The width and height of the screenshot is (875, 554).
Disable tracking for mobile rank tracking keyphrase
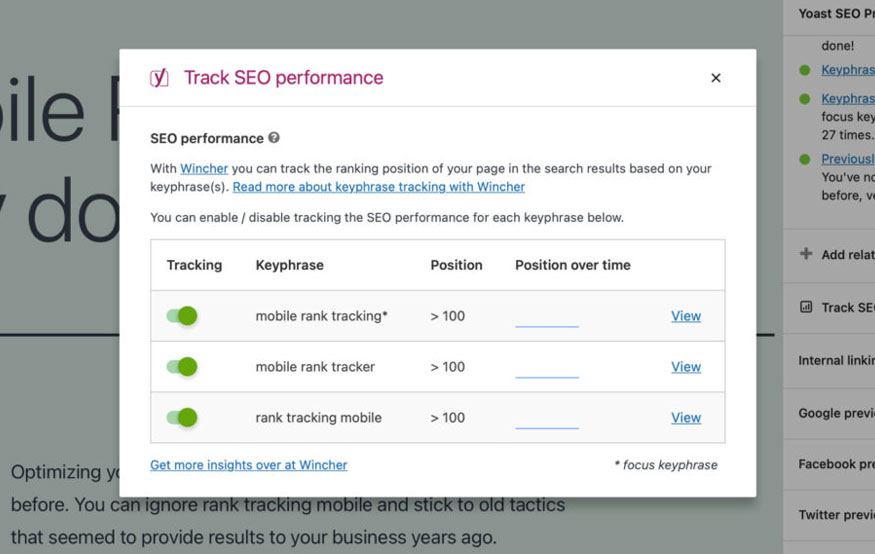coord(182,316)
